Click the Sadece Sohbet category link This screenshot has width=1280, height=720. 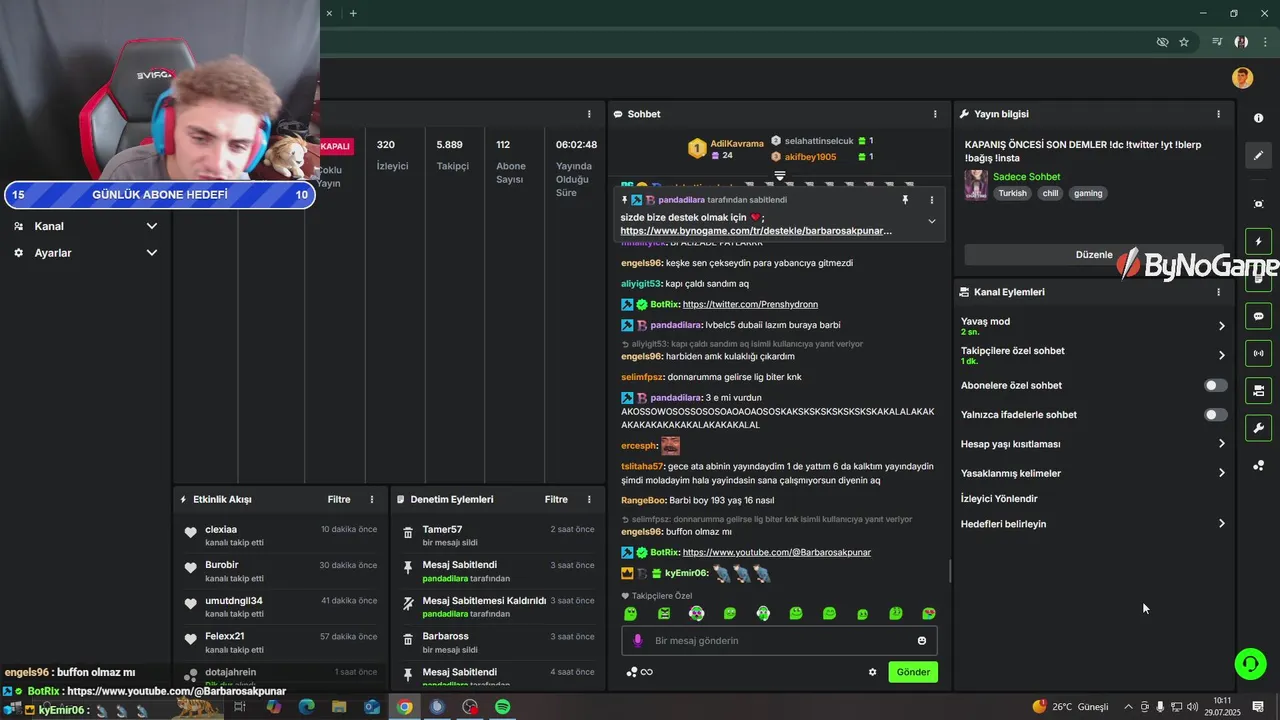tap(1026, 177)
